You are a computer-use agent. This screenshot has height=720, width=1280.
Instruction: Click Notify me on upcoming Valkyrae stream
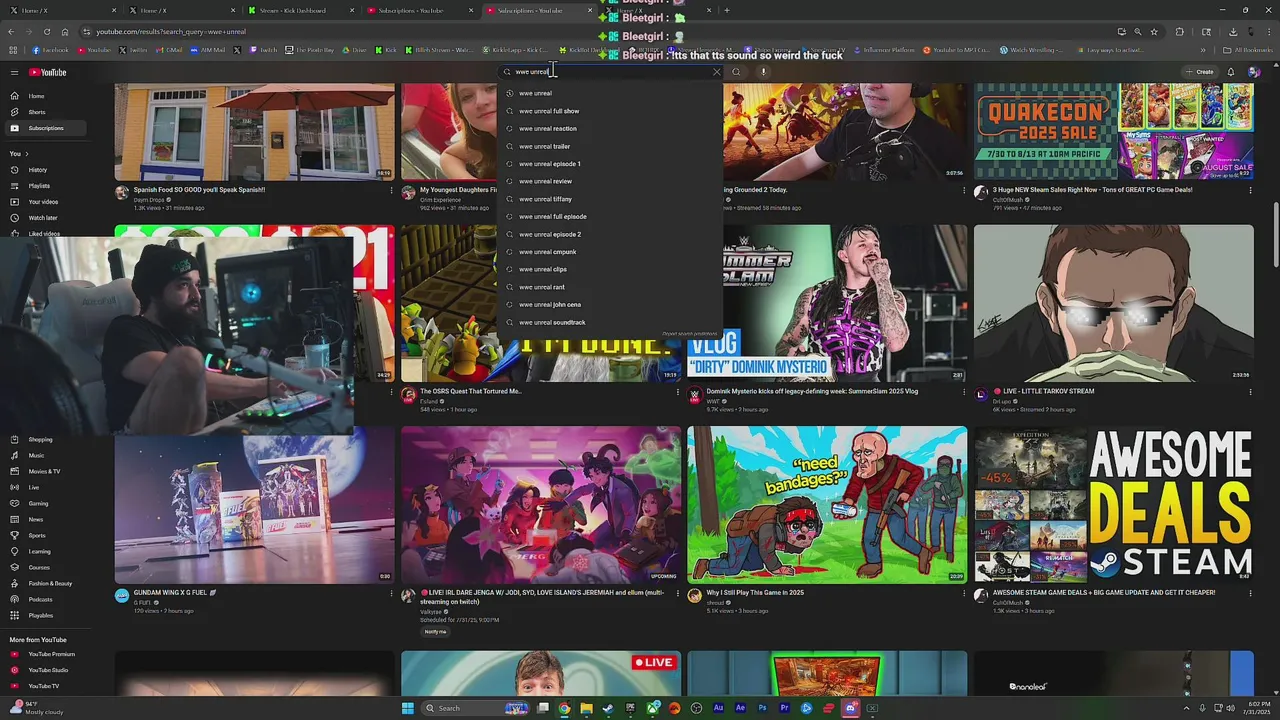[435, 632]
